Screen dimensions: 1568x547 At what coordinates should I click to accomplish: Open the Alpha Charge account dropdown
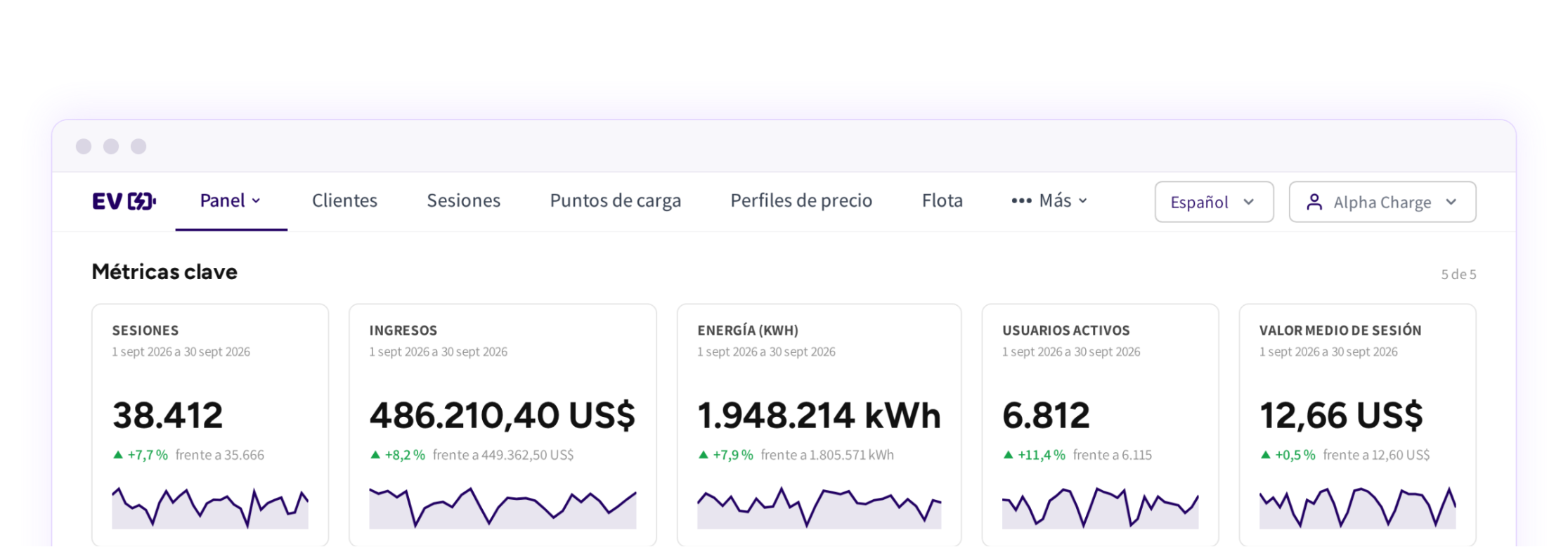[1382, 202]
